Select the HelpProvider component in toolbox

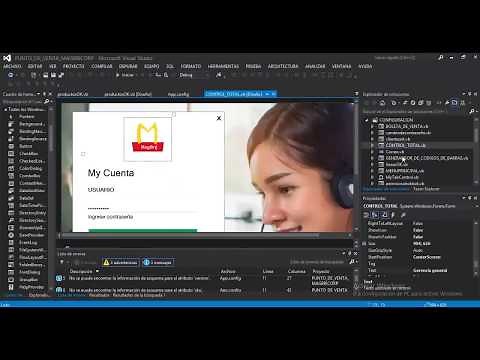(x=27, y=287)
